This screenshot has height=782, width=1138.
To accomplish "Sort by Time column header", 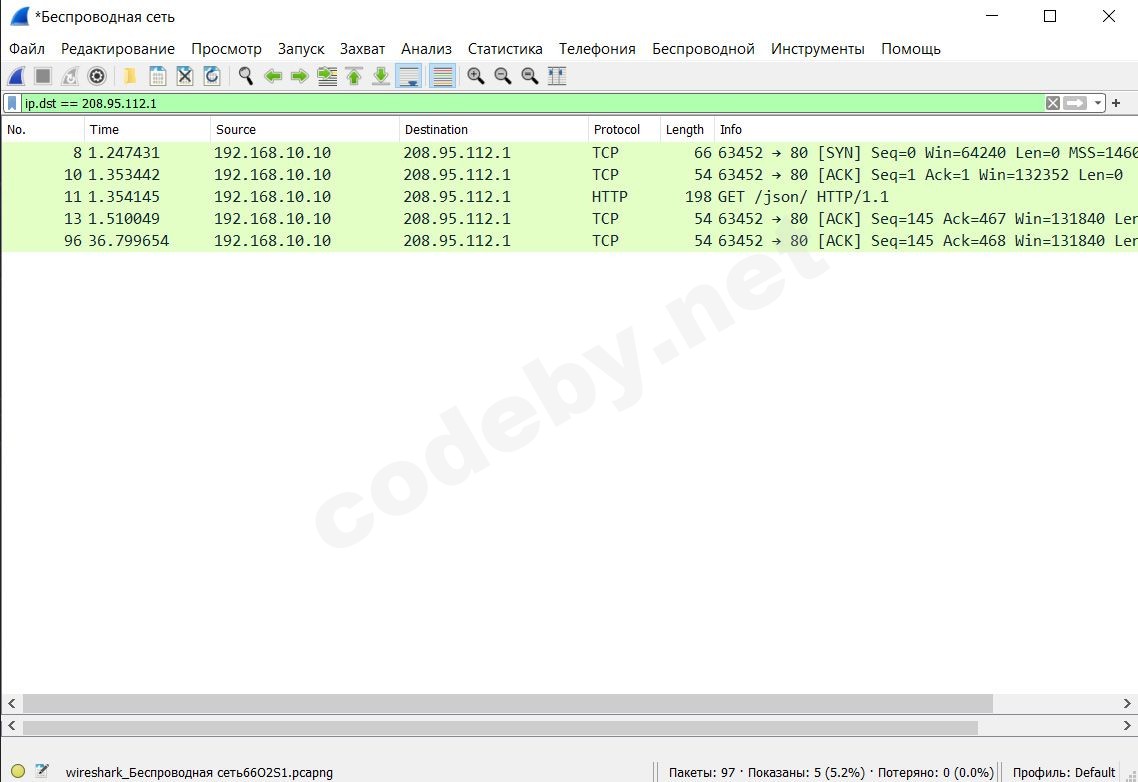I will [x=147, y=129].
